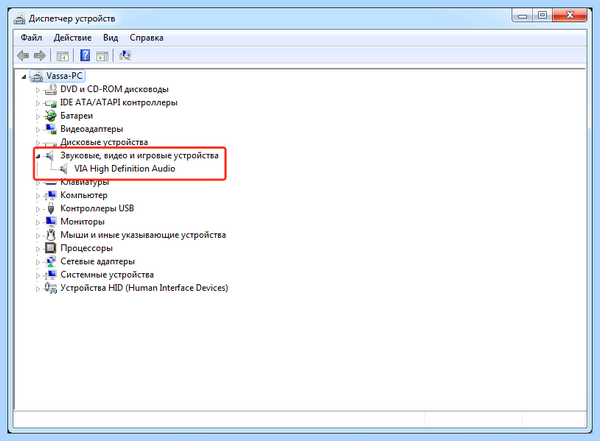Click the Сетевые адаптеры network icon
Screen dimensions: 600x441
tap(51, 261)
